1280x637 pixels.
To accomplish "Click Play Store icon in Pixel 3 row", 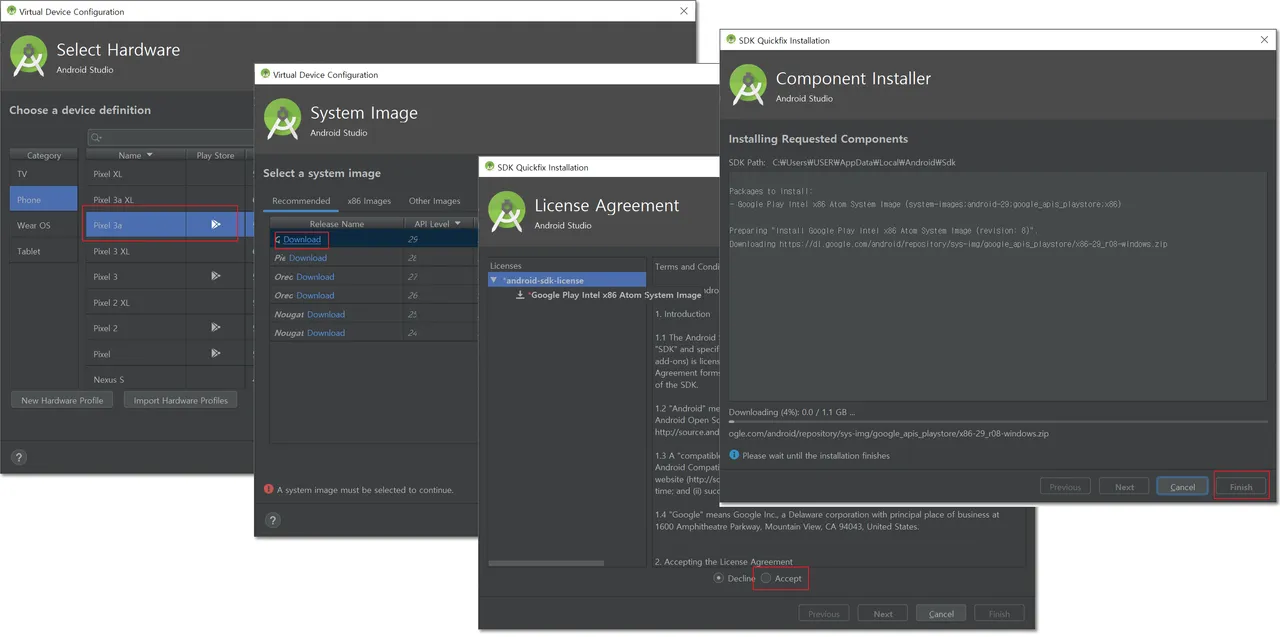I will tap(215, 276).
